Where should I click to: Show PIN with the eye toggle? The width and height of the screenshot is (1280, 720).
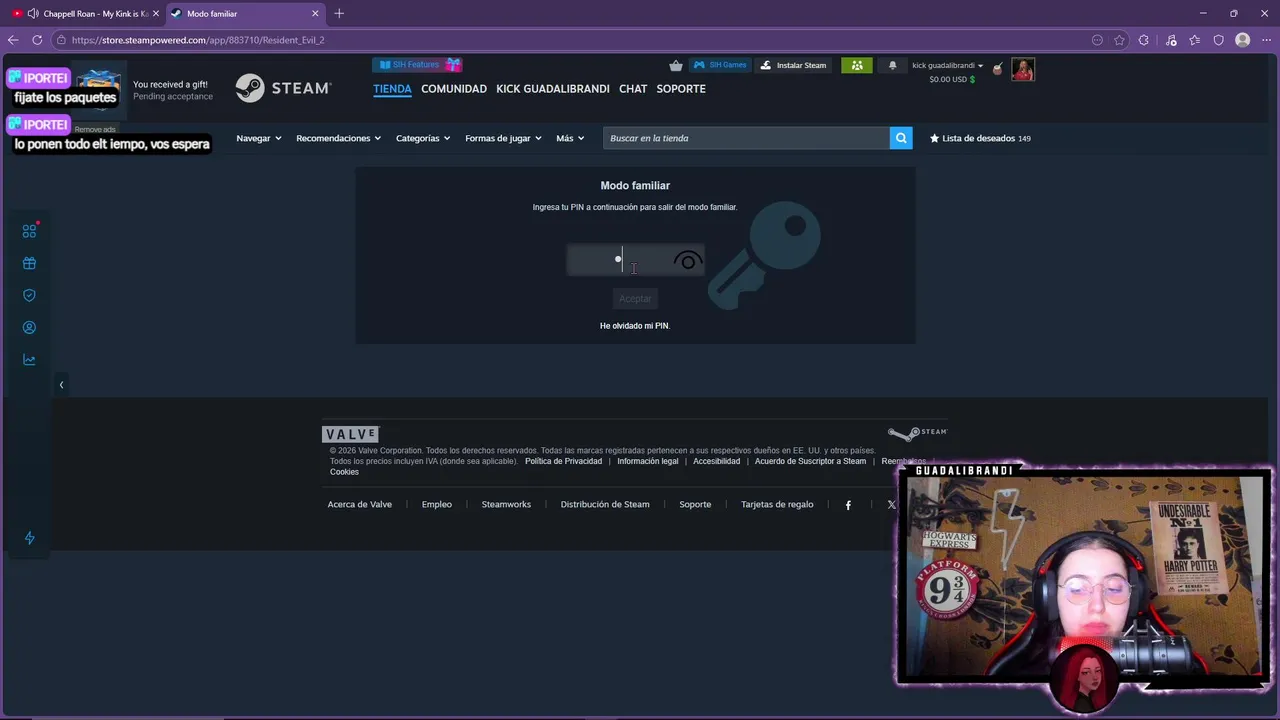687,261
